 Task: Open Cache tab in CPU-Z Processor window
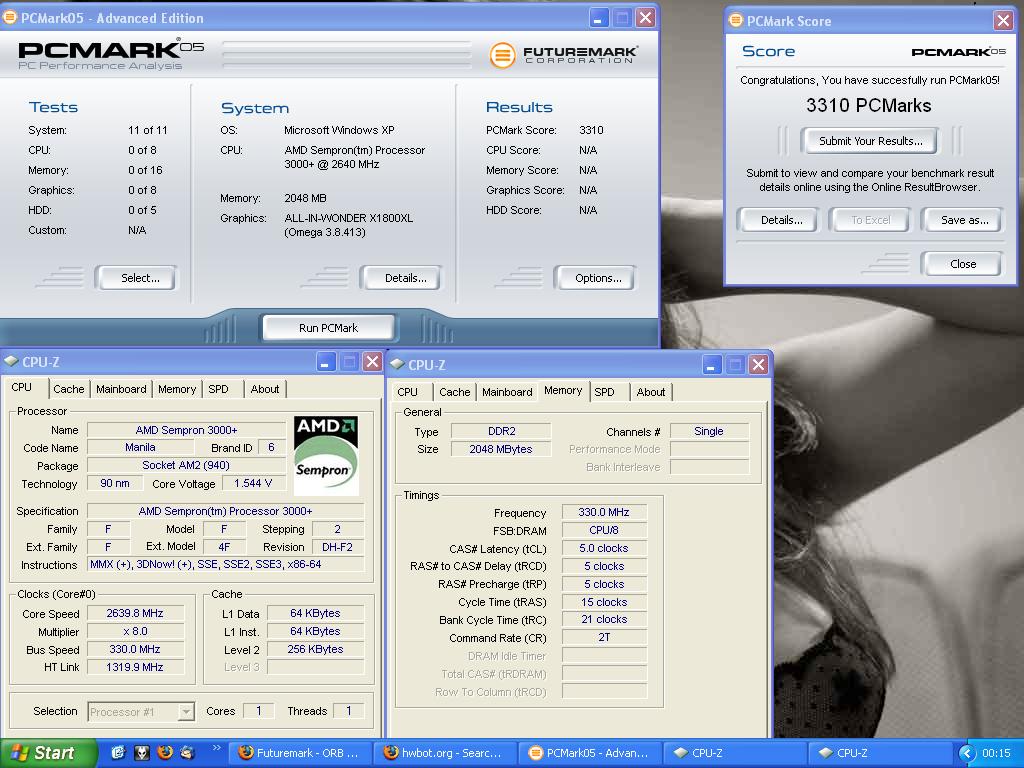click(x=69, y=389)
